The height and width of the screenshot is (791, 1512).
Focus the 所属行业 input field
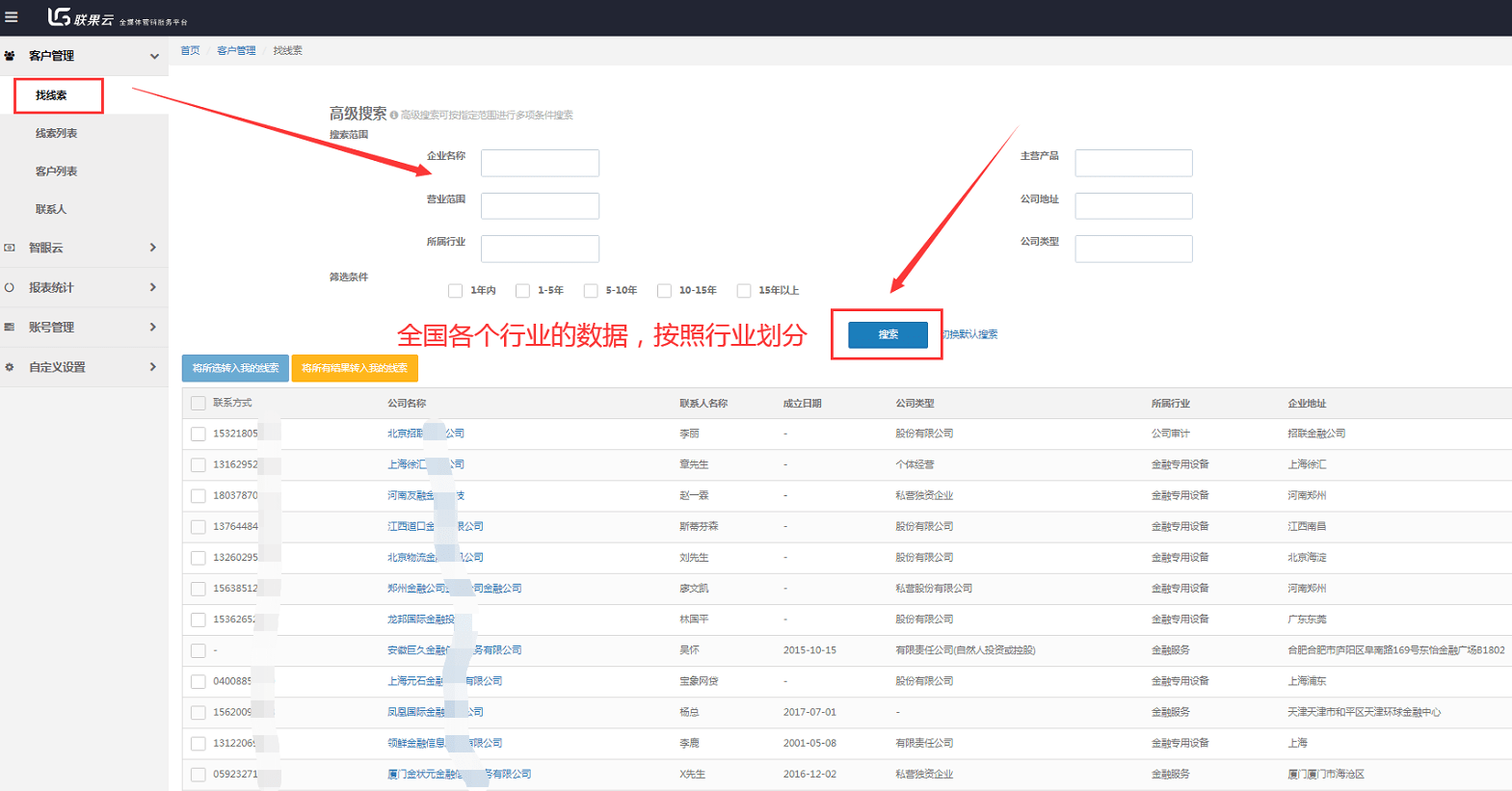click(540, 249)
